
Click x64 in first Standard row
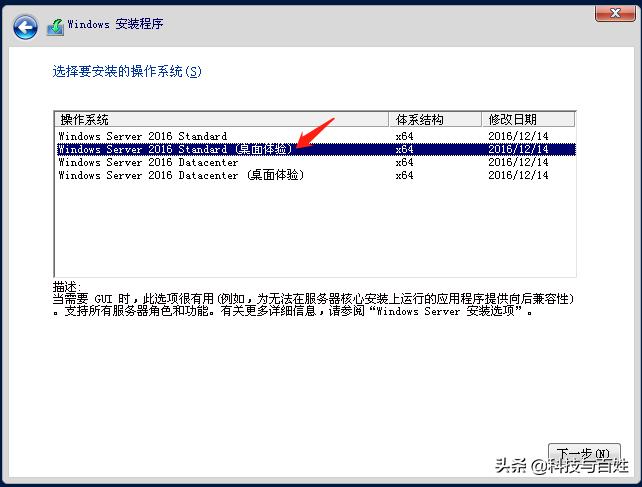[404, 136]
